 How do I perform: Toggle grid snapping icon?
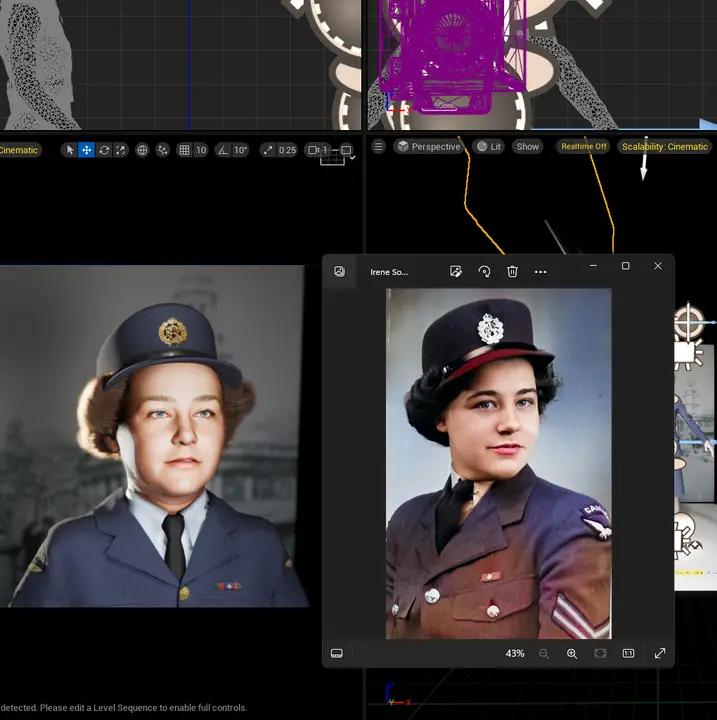tap(184, 150)
